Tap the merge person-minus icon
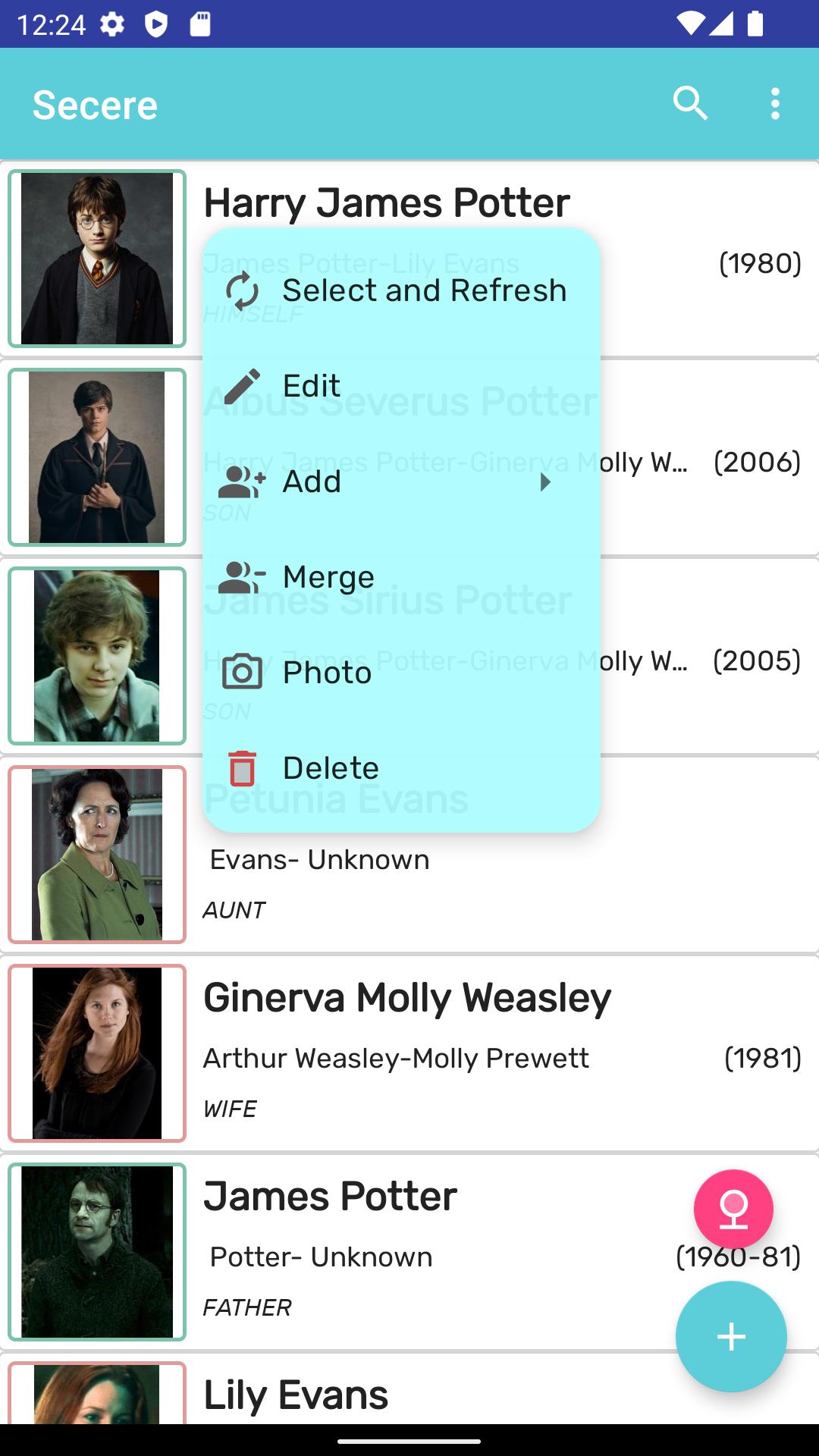This screenshot has height=1456, width=819. point(242,578)
